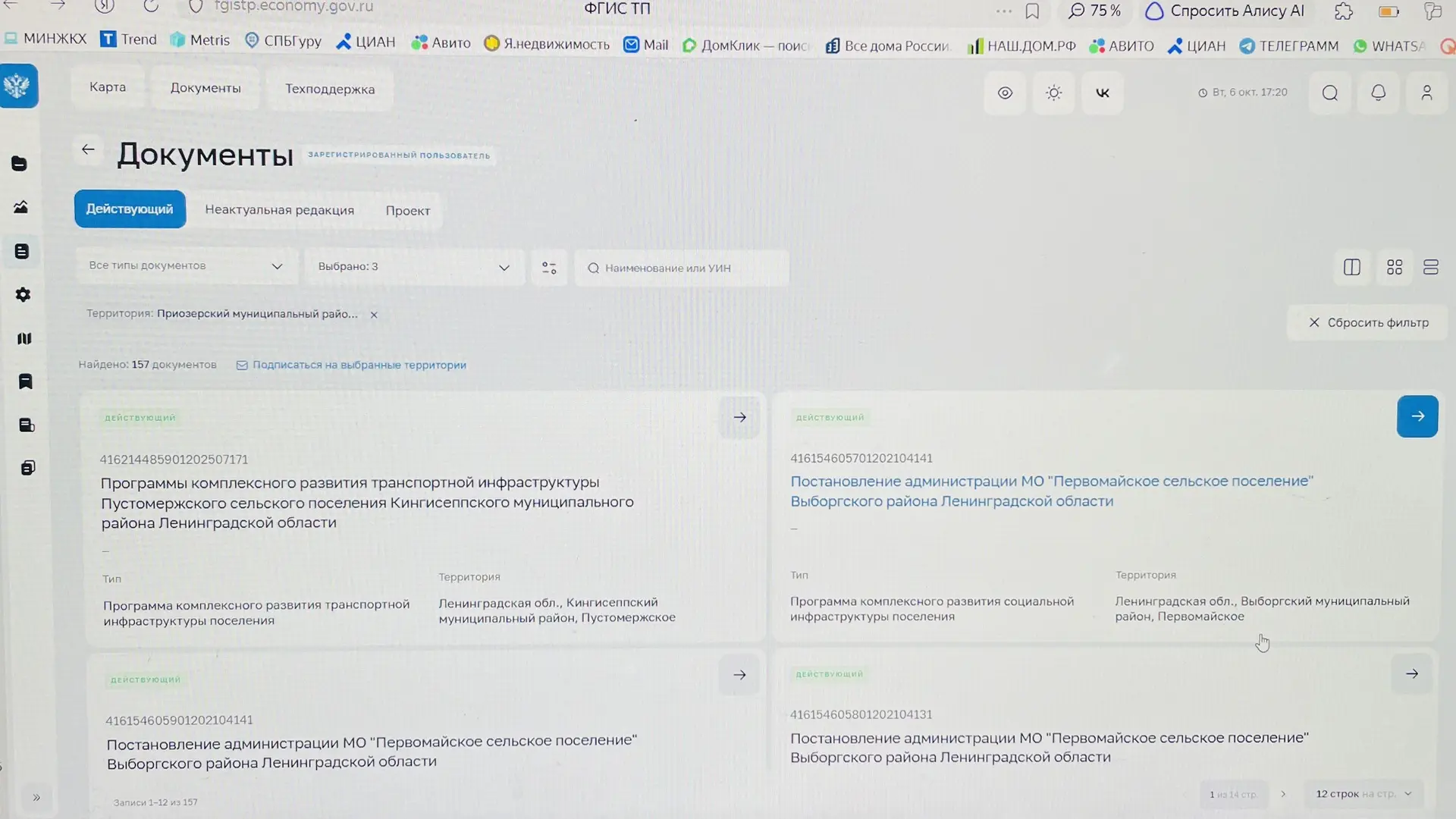Select the Действующий tab
The image size is (1456, 819).
(130, 209)
